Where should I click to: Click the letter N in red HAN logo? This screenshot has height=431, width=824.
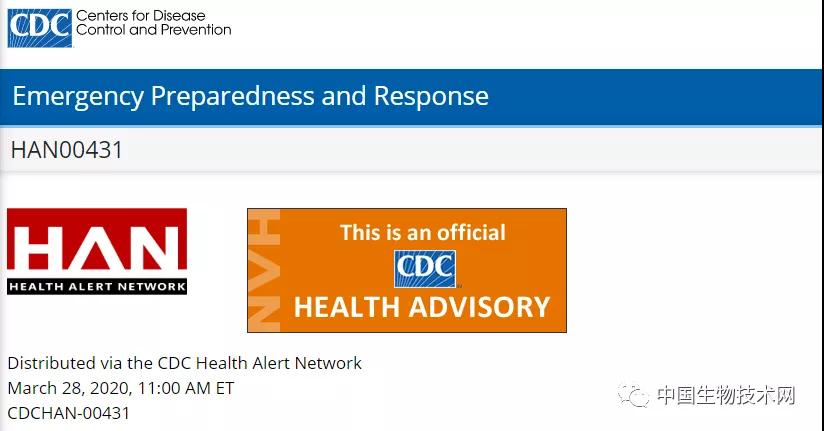[158, 248]
